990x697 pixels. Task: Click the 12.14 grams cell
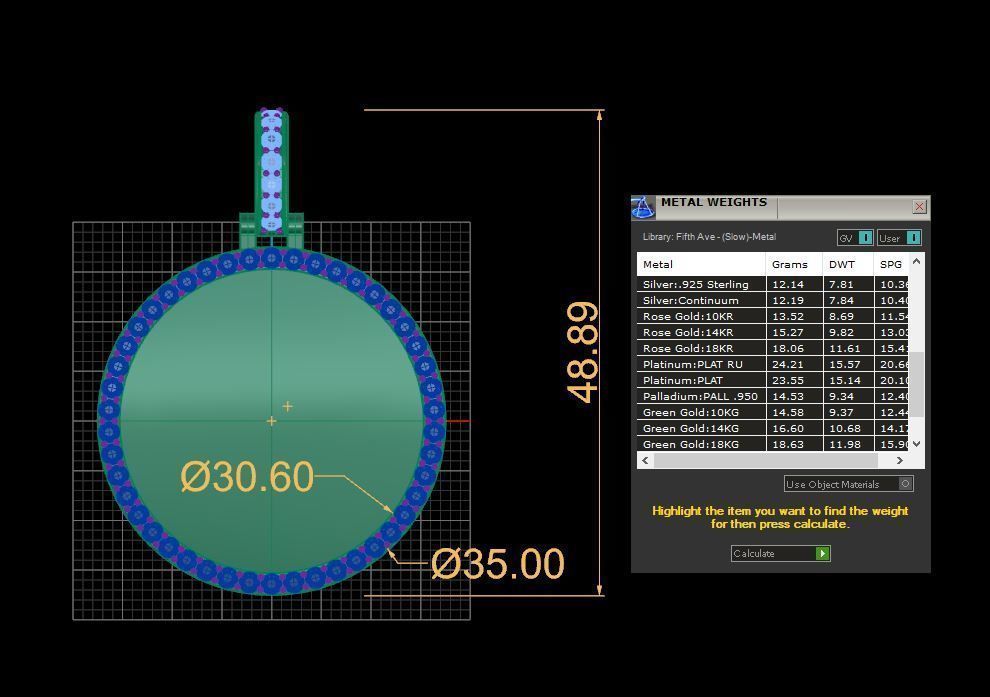(794, 284)
